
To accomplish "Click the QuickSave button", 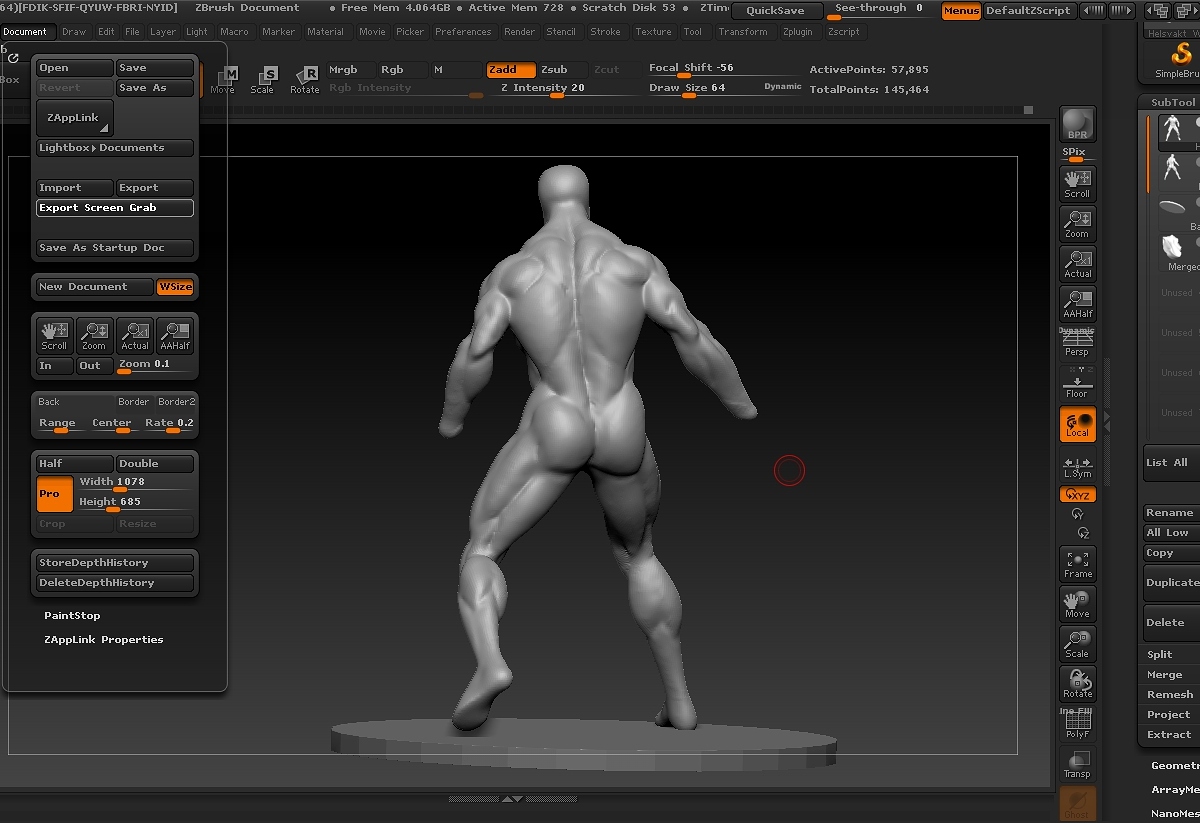I will [x=776, y=11].
